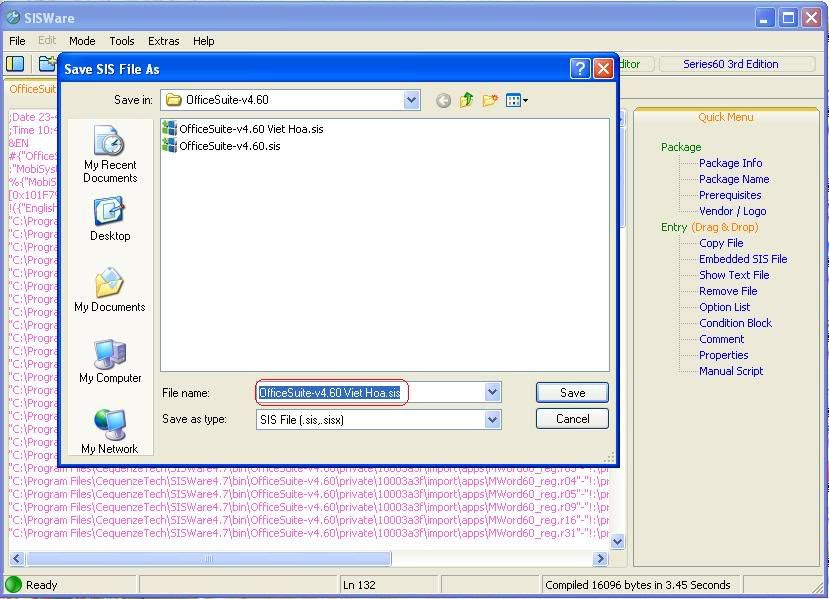This screenshot has height=599, width=829.
Task: Click the script line ending MWord60_reg.r31
Action: point(309,533)
